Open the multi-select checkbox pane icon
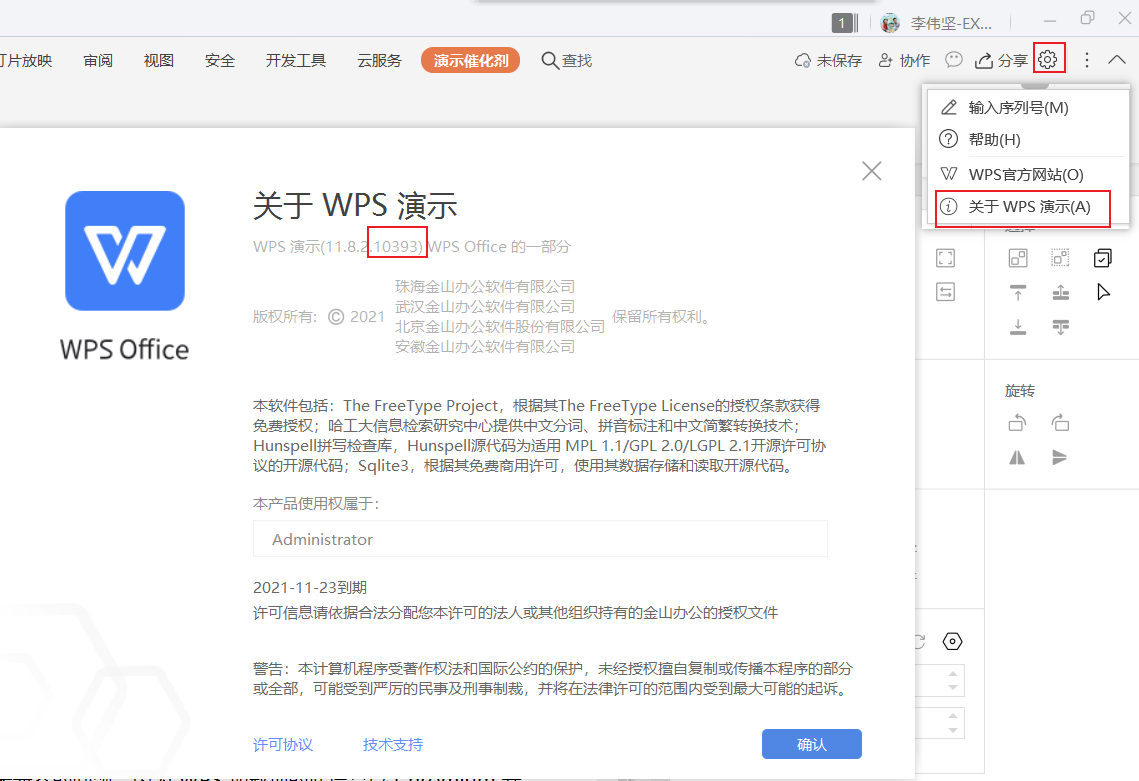 [1103, 258]
